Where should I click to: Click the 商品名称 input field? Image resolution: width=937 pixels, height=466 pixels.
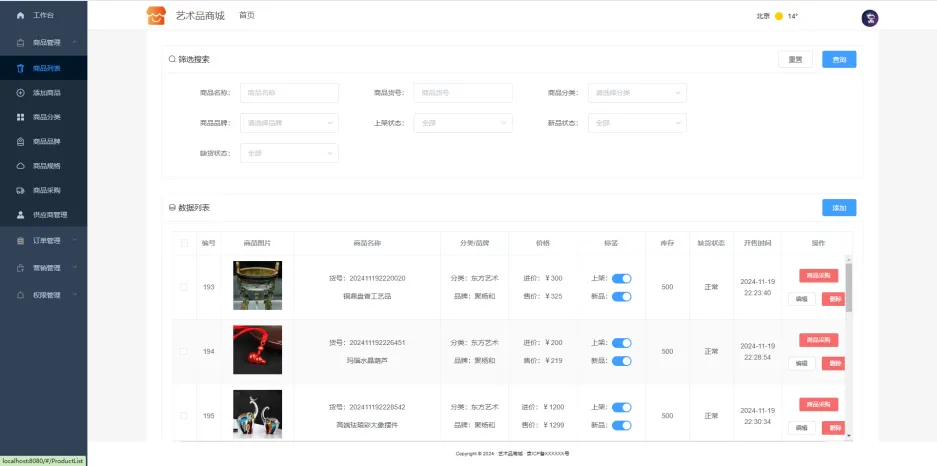289,93
